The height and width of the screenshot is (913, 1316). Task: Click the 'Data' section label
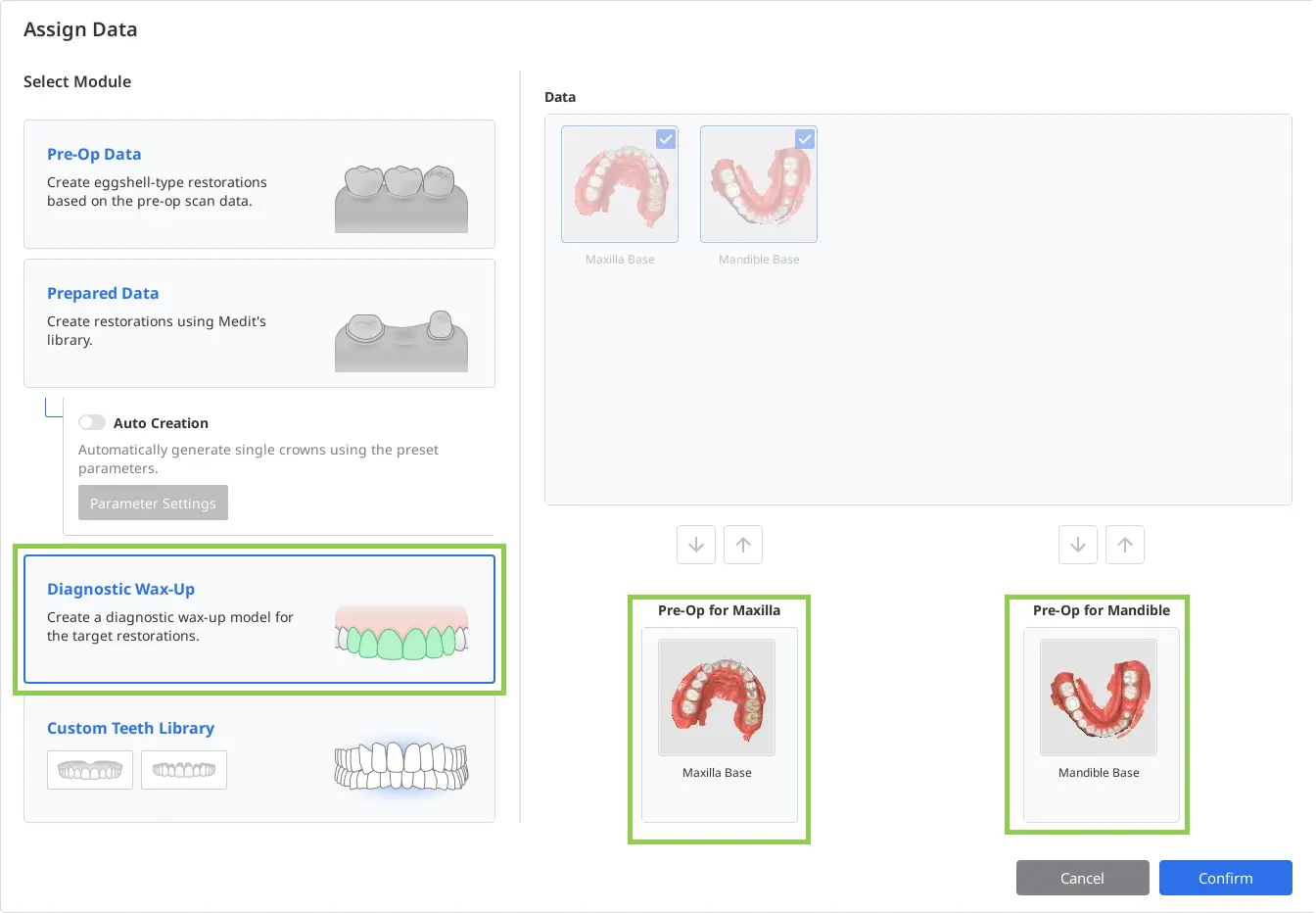tap(560, 97)
